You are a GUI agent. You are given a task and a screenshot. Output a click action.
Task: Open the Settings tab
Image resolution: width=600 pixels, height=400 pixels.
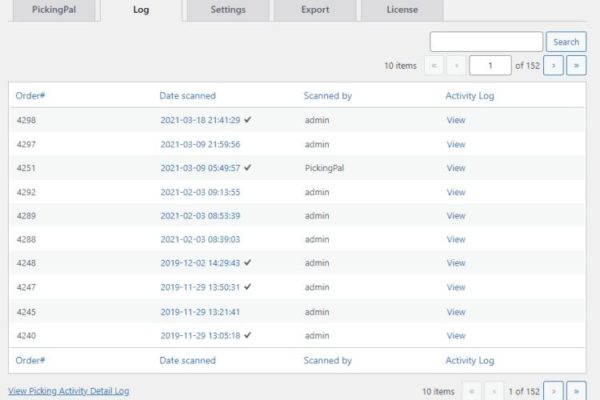pyautogui.click(x=227, y=10)
